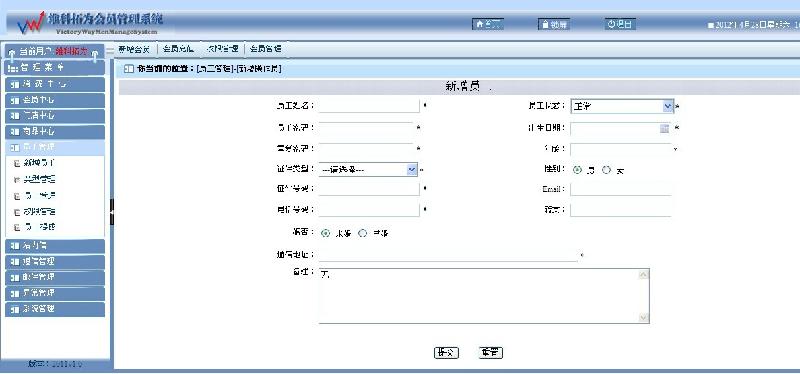Open the staff status dropdown showing 正常
This screenshot has height=374, width=800.
point(622,106)
